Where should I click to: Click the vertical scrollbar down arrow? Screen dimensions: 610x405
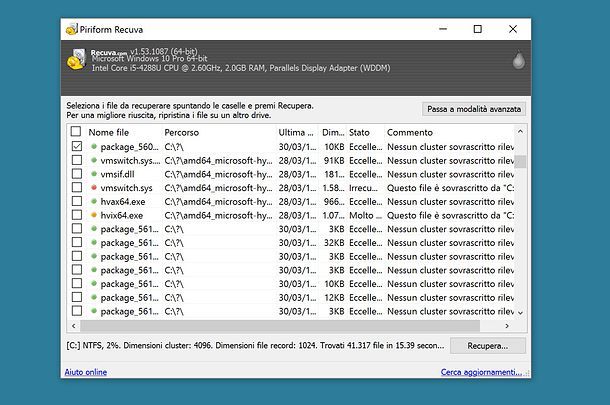(x=521, y=312)
